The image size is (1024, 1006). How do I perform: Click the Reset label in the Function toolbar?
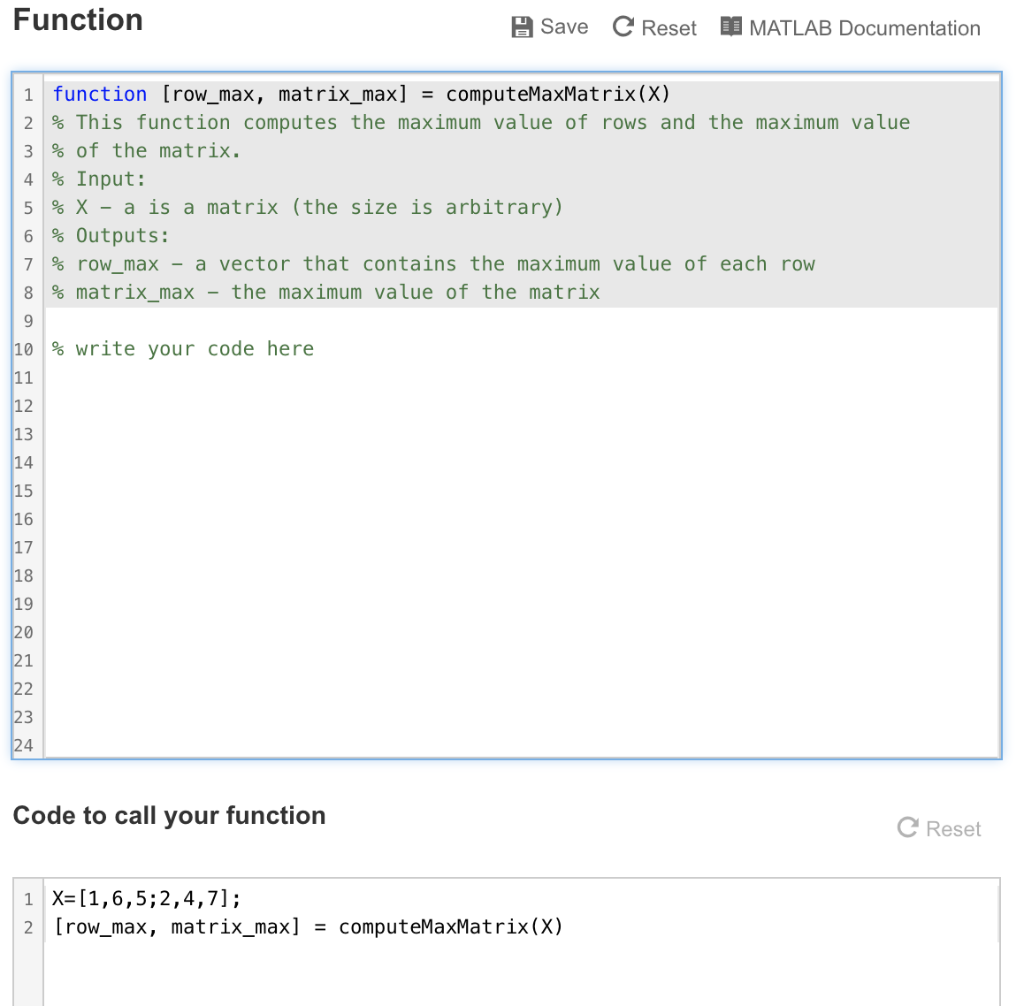tap(669, 28)
